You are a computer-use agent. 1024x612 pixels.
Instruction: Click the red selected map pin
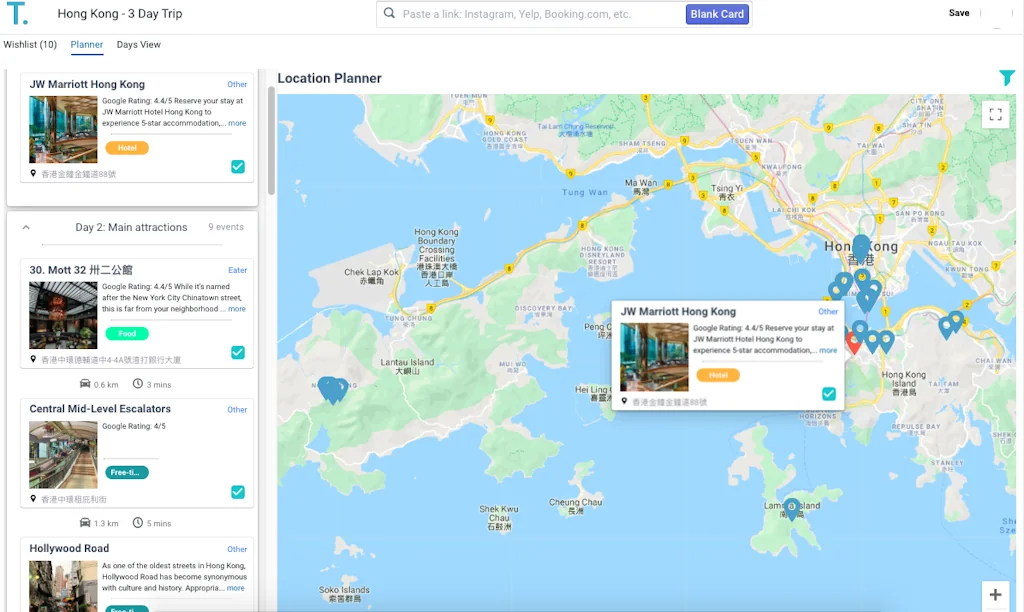click(853, 342)
